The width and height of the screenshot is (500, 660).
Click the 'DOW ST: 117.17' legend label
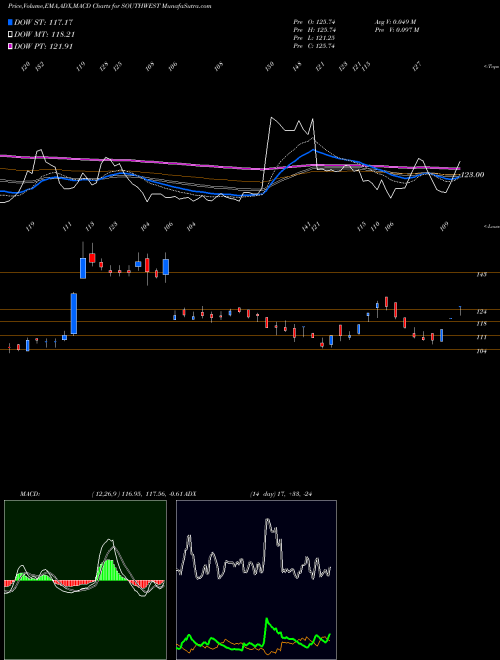[x=43, y=22]
